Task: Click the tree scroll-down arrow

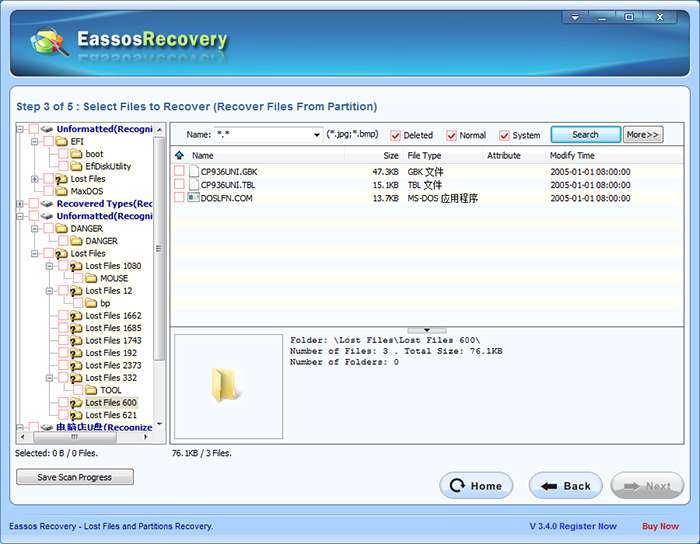Action: coord(159,424)
